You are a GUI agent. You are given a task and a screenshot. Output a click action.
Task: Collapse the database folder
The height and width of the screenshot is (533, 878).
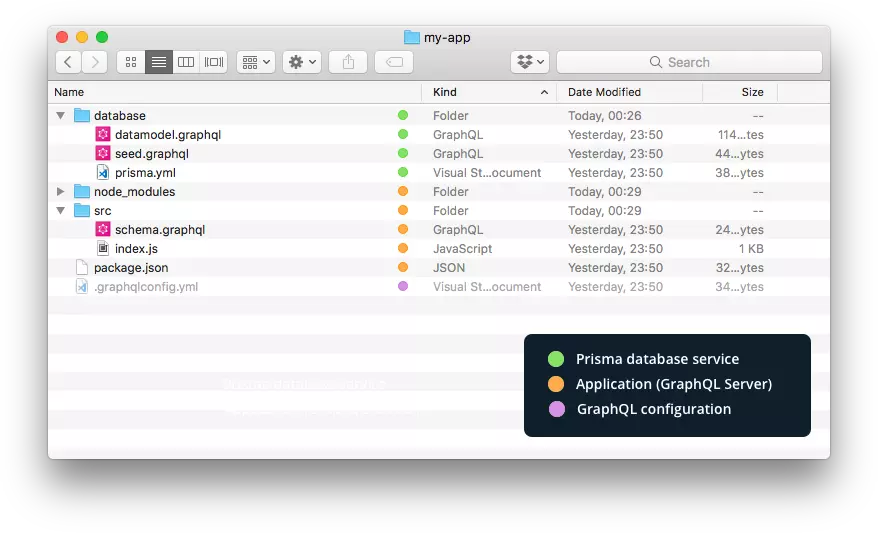60,116
